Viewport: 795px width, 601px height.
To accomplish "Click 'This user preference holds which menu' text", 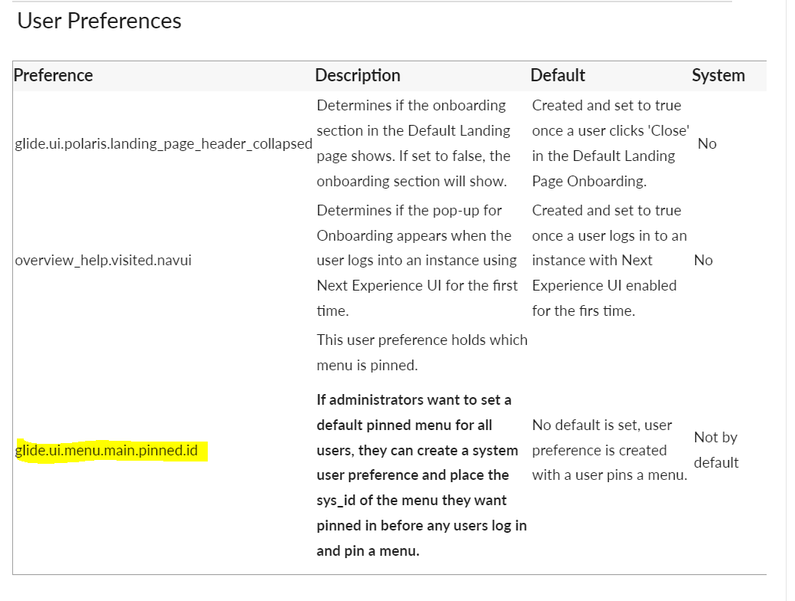I will tap(422, 352).
